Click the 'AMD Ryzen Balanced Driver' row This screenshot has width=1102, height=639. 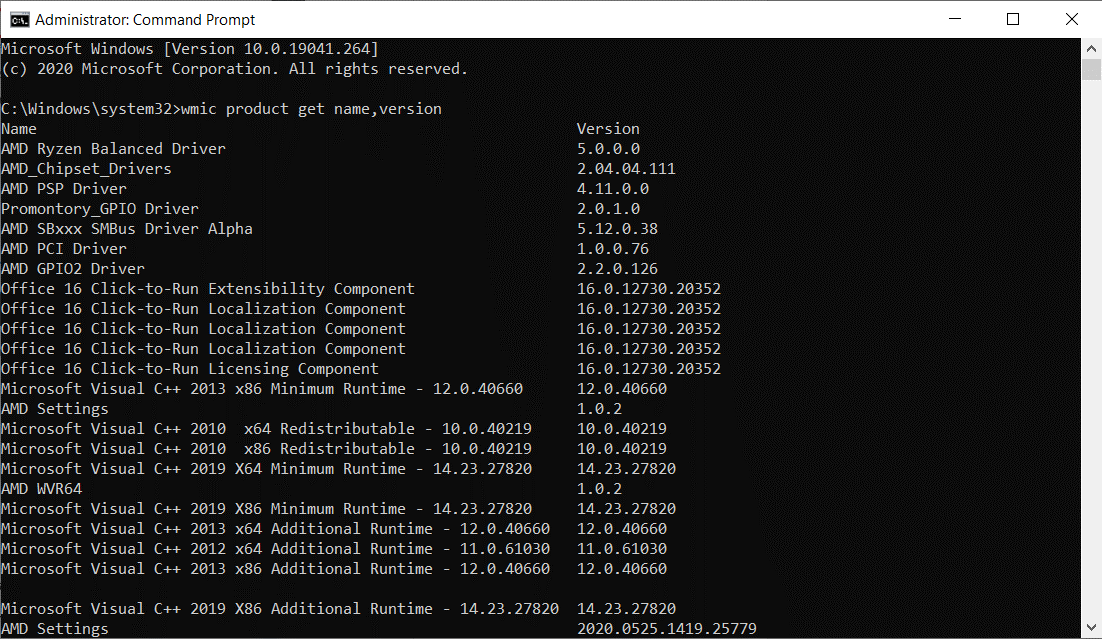(113, 149)
